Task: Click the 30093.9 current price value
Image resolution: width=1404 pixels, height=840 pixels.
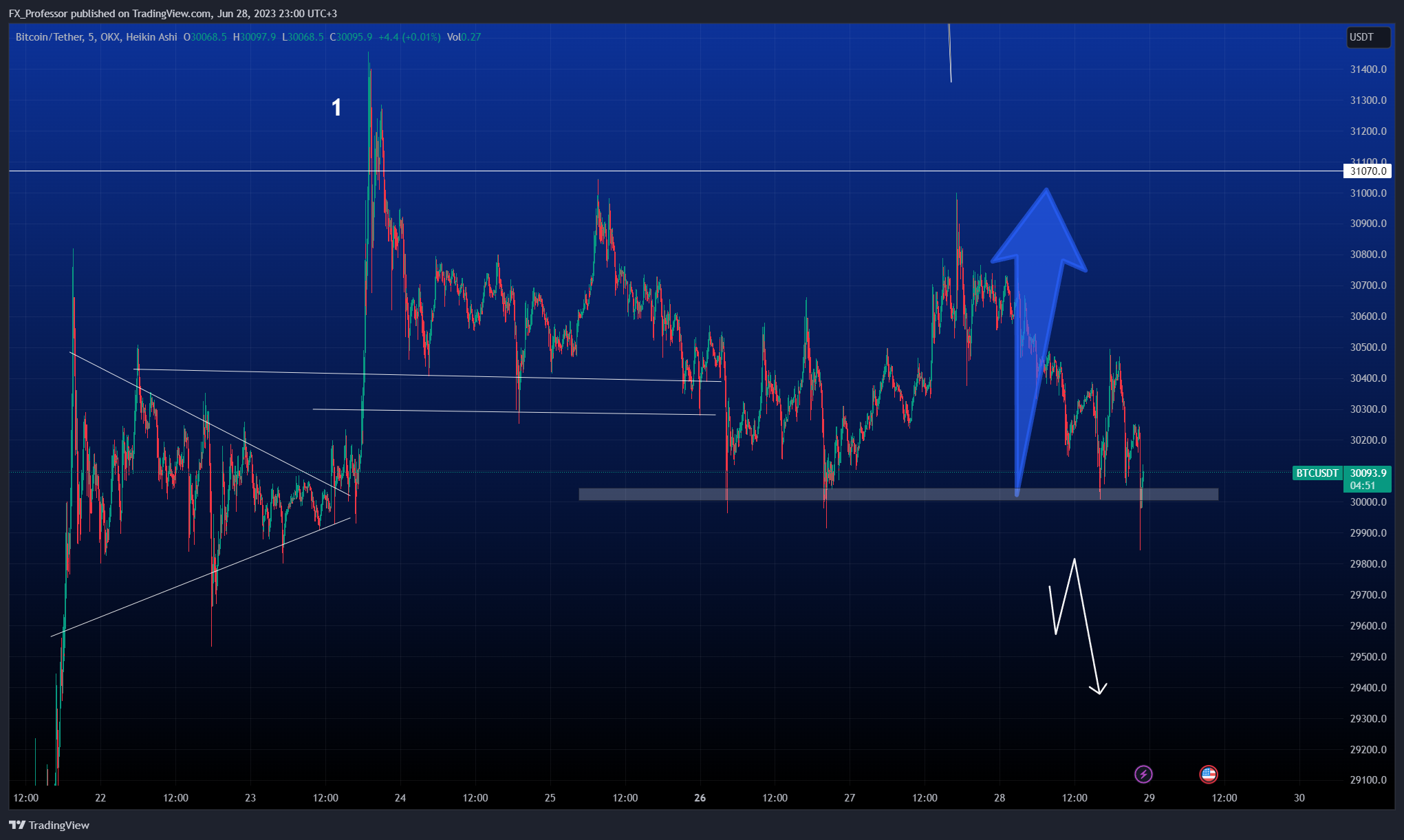Action: click(x=1368, y=473)
